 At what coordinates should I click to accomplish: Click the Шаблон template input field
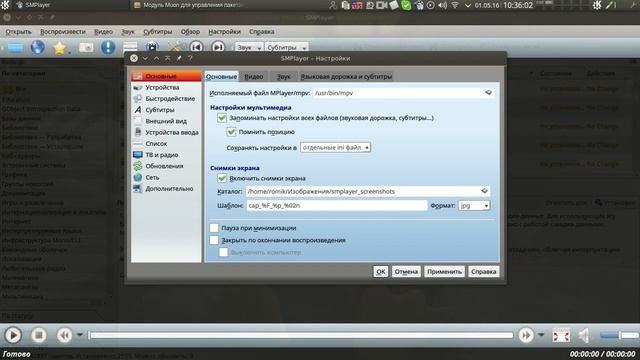[x=336, y=205]
